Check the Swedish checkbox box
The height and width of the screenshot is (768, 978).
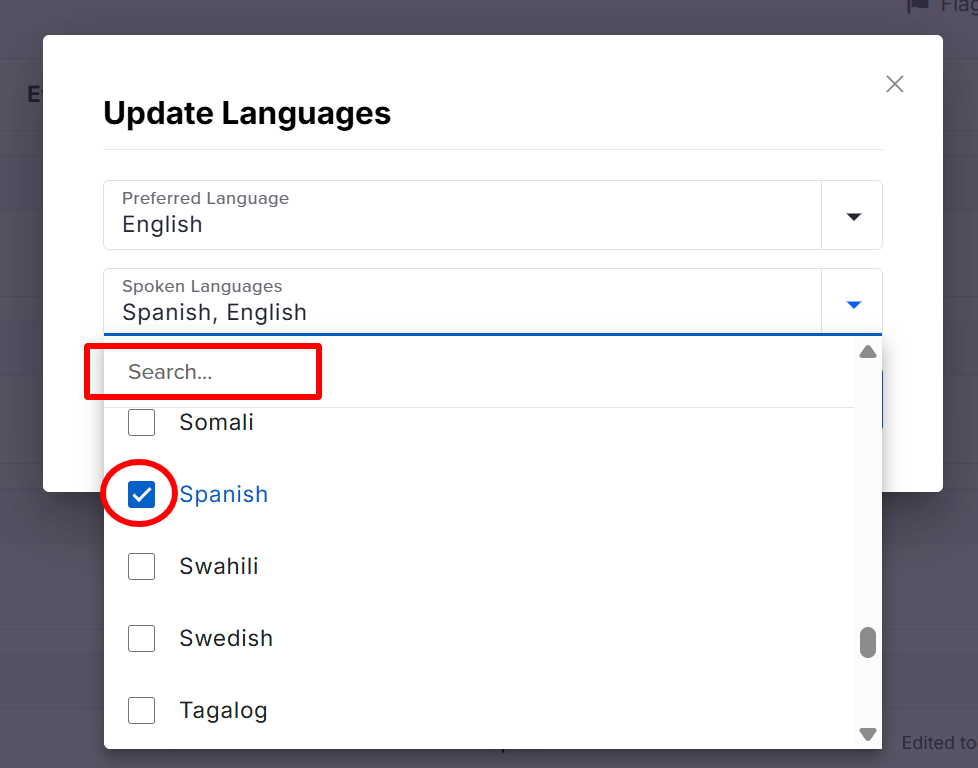pos(142,638)
